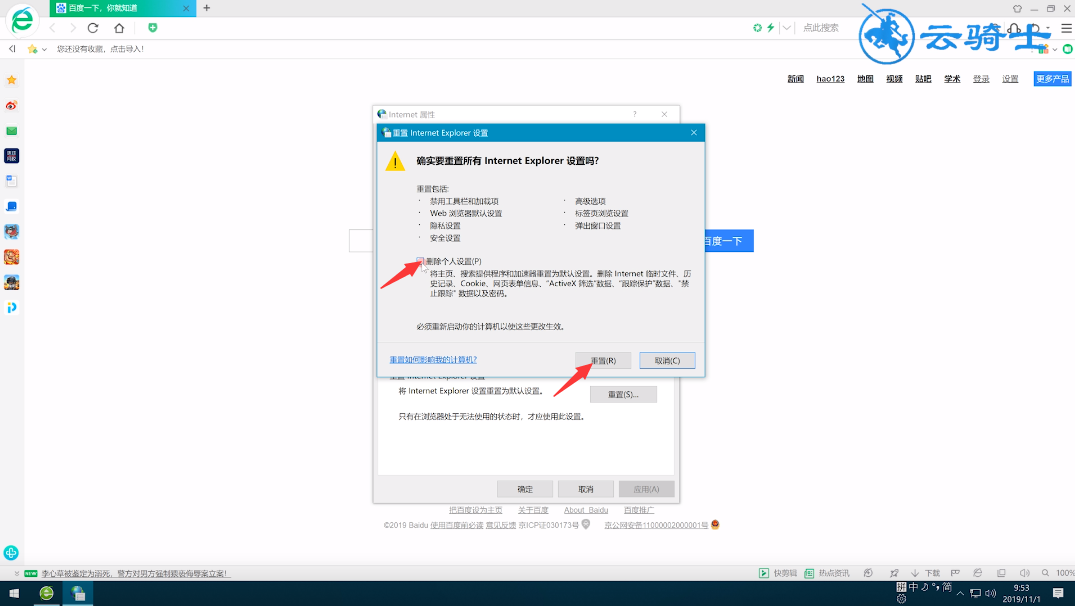
Task: Launch the soldier game icon in the sidebar
Action: point(12,282)
